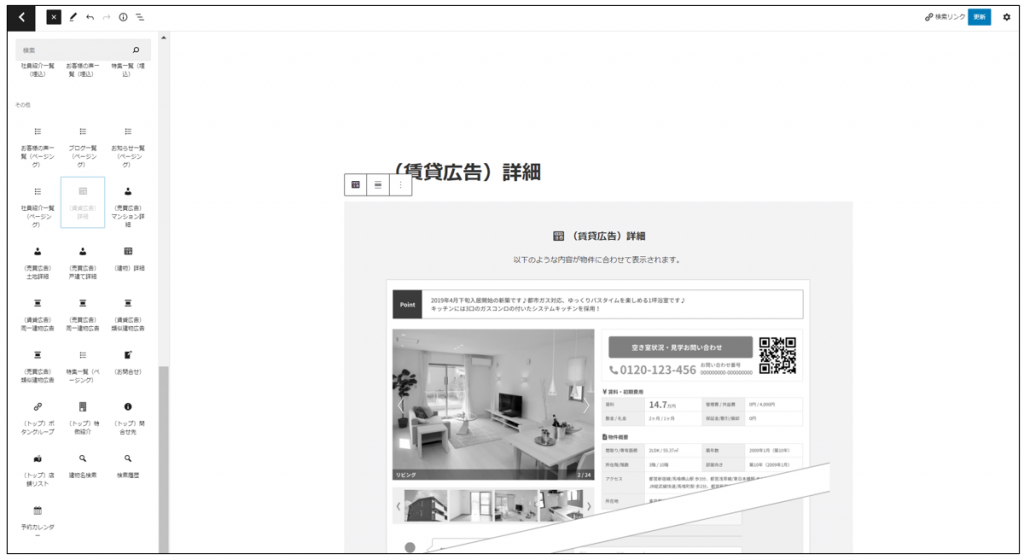Click the block type icon in block toolbar

pos(355,185)
